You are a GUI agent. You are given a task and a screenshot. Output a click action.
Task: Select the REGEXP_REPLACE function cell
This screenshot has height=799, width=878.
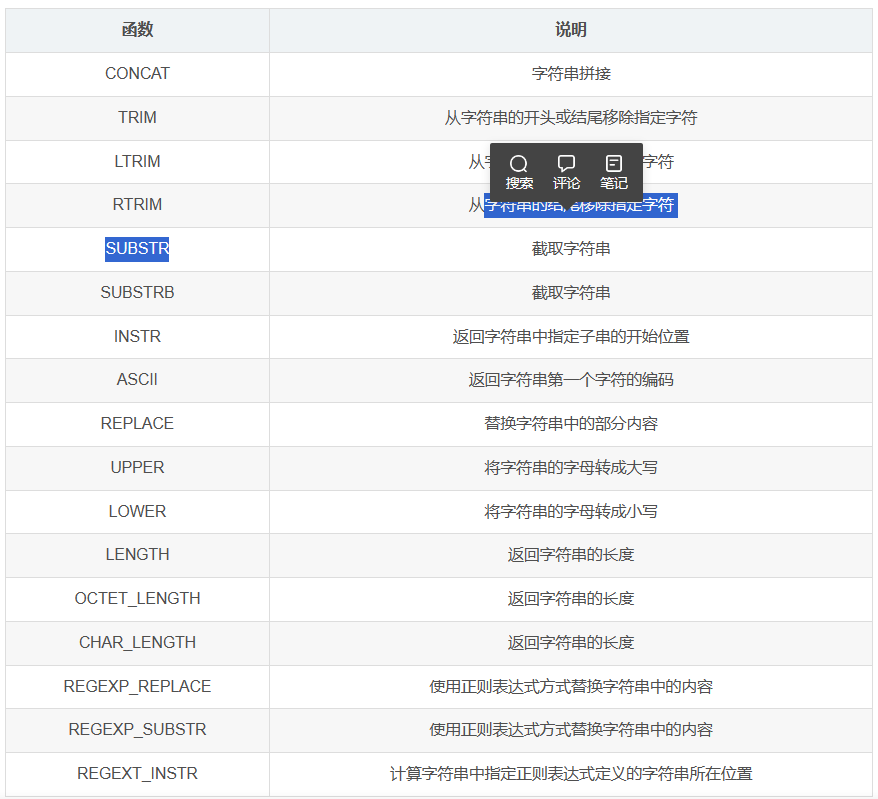(137, 686)
